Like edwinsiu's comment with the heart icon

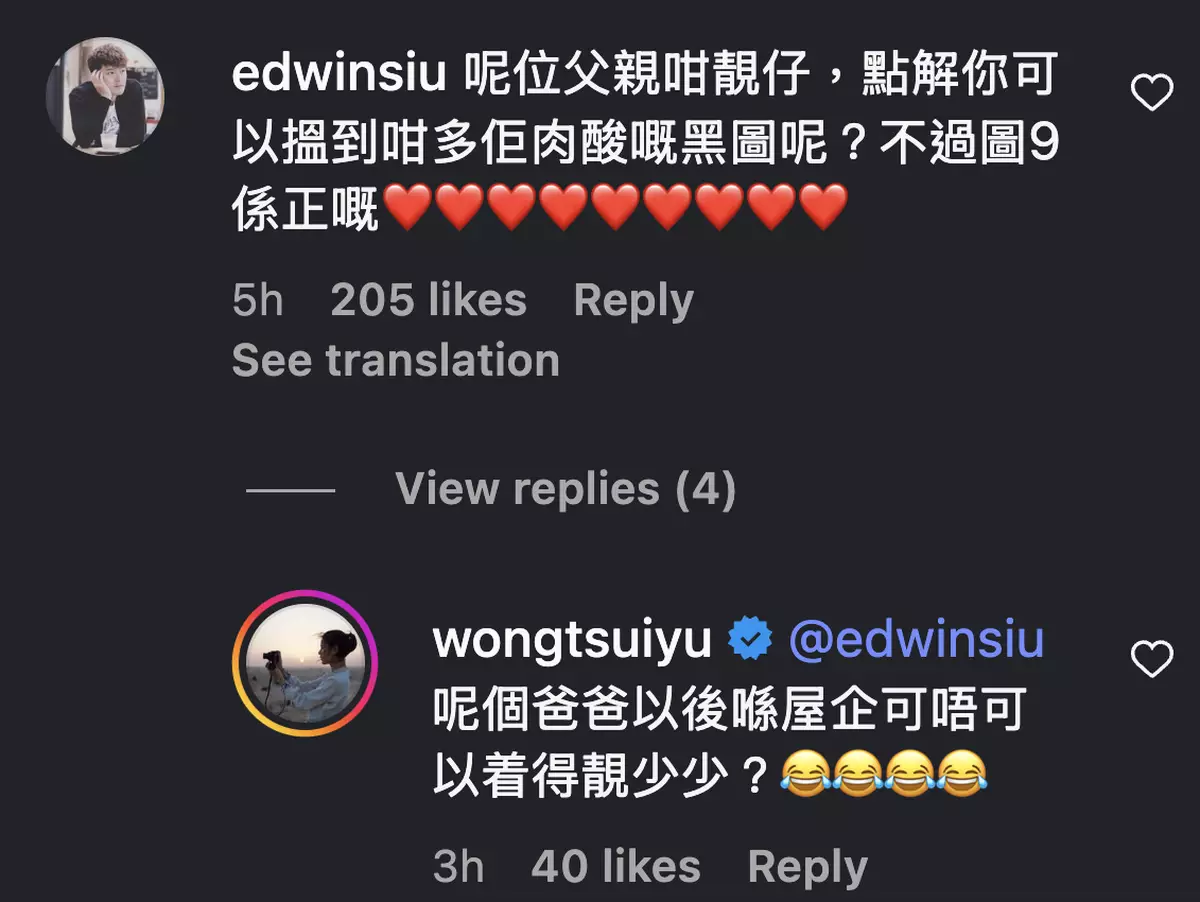pos(1151,94)
